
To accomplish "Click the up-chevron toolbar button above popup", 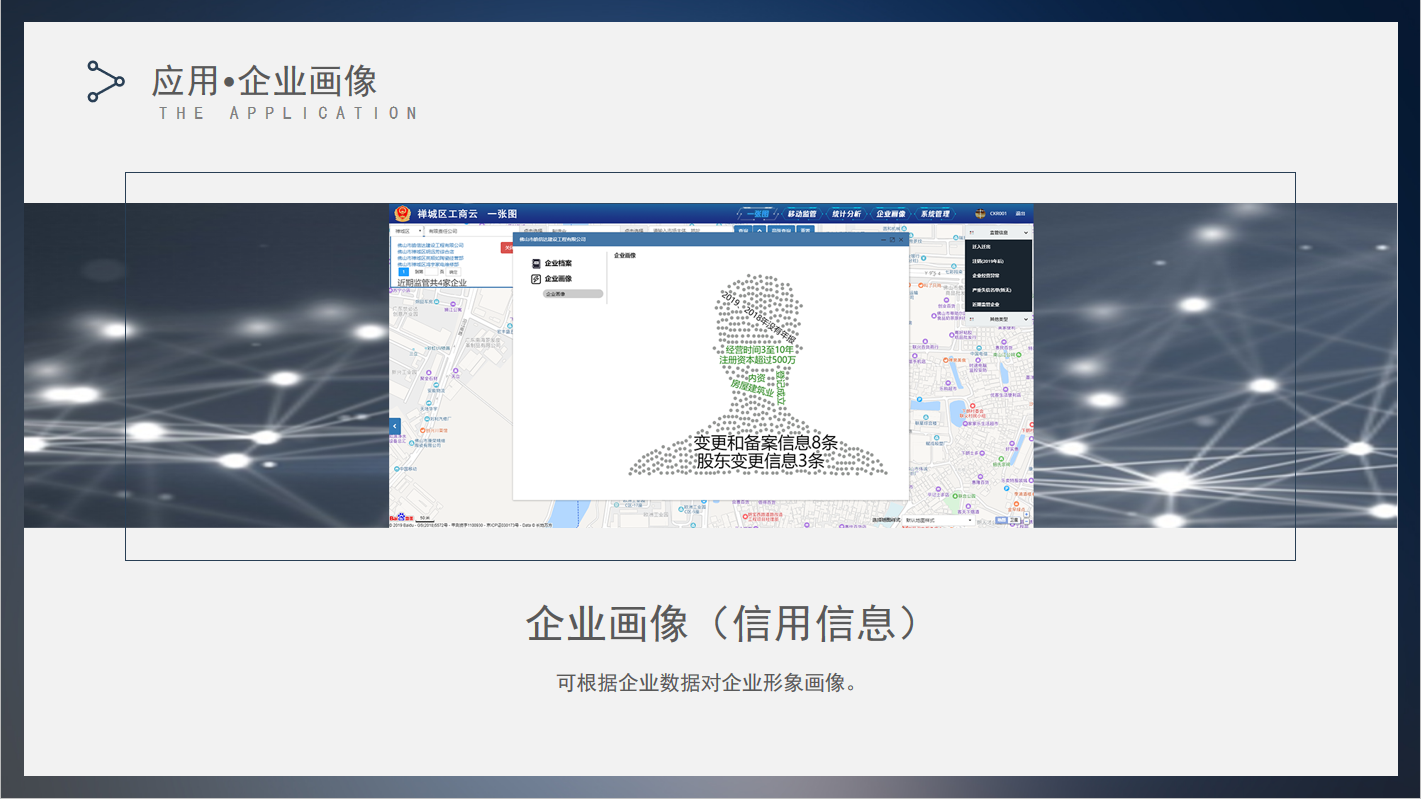I will tap(759, 231).
